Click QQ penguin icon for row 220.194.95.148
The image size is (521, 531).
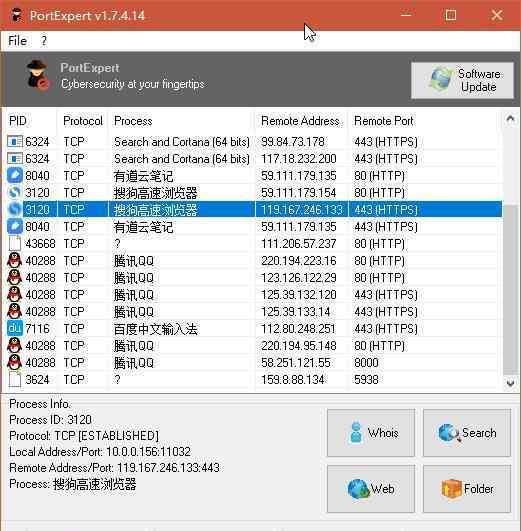pos(15,345)
